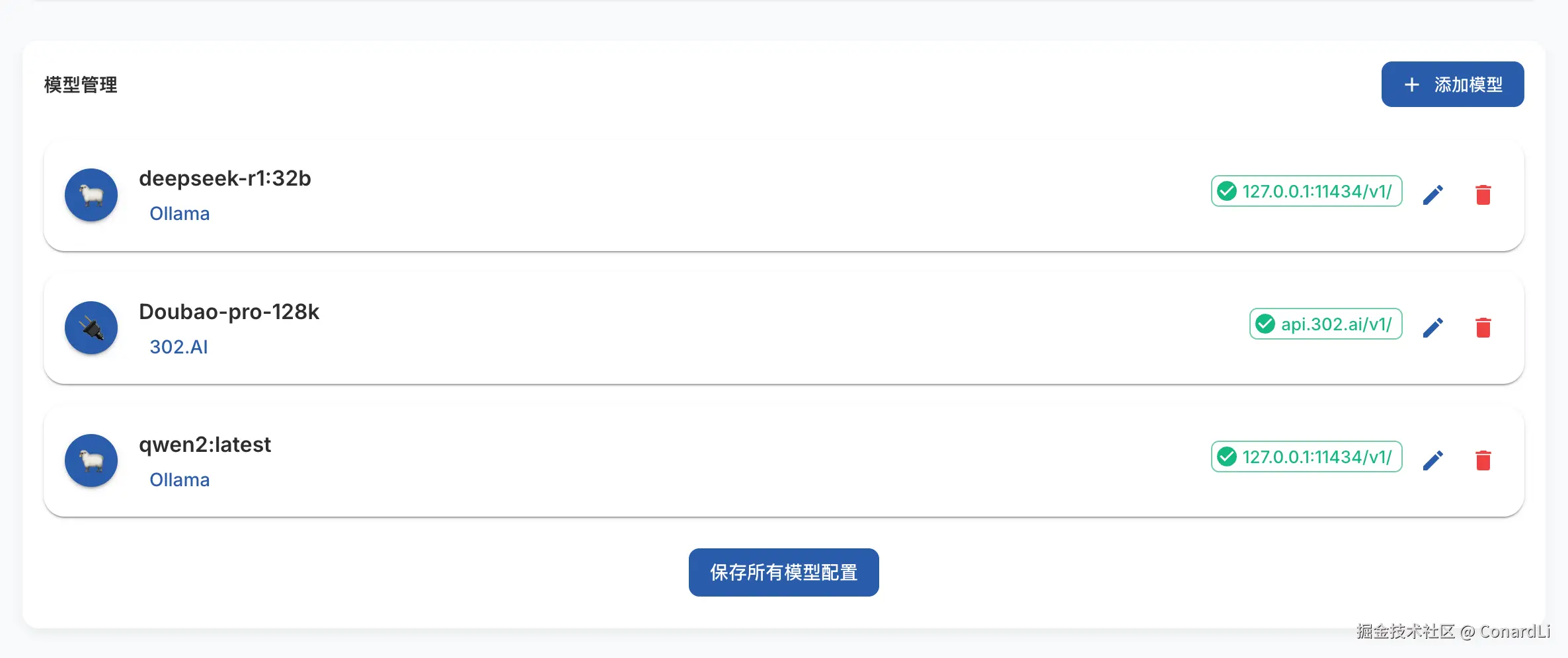Click the Ollama label under qwen2:latest
This screenshot has width=1568, height=658.
point(179,480)
